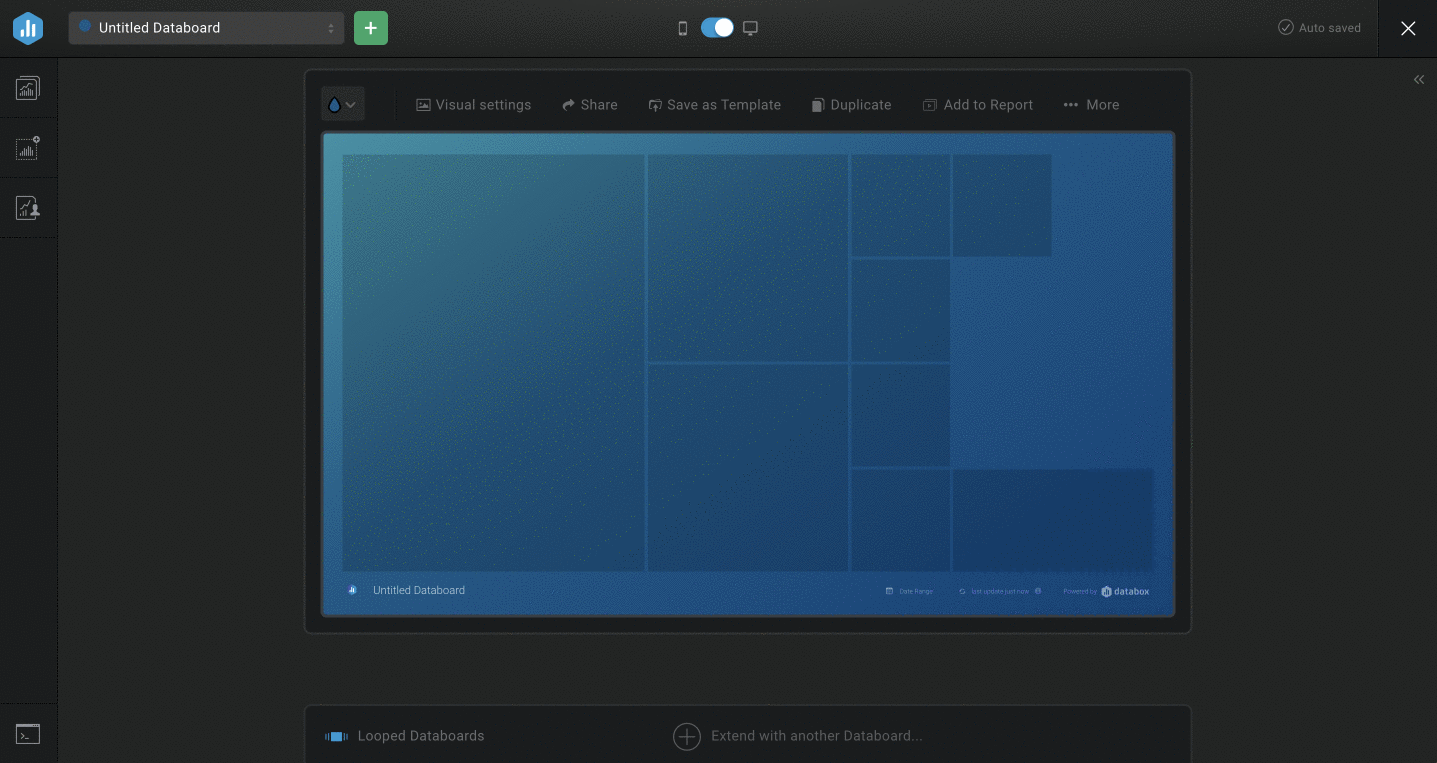
Task: Click the plus circle to extend Databoard
Action: click(x=687, y=737)
